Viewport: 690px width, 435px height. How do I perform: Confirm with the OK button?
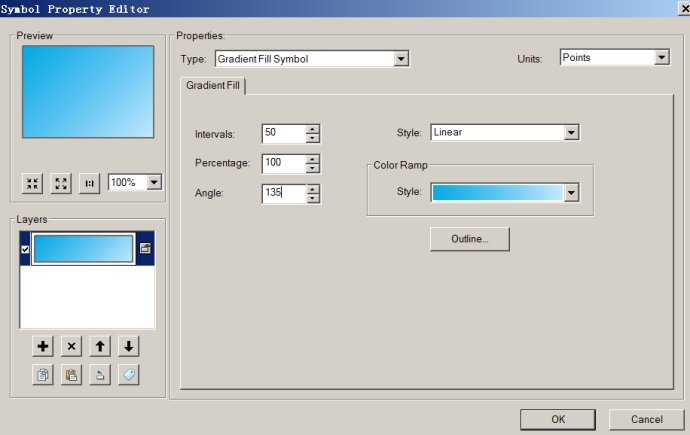(x=558, y=419)
